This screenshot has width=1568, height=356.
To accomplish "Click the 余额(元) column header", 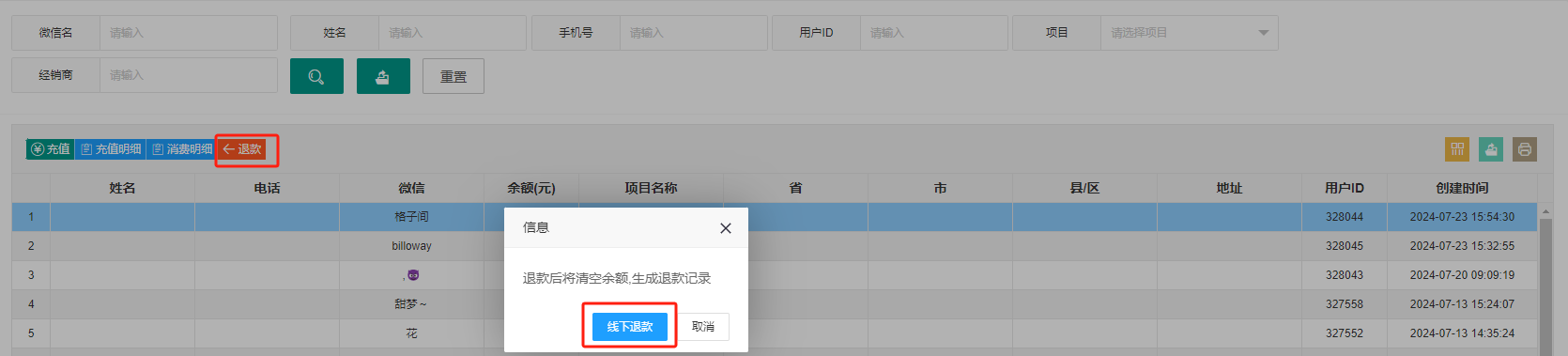I will tap(531, 188).
